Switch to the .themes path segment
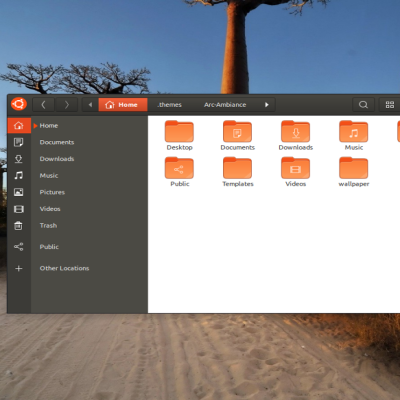The image size is (400, 400). coord(170,105)
